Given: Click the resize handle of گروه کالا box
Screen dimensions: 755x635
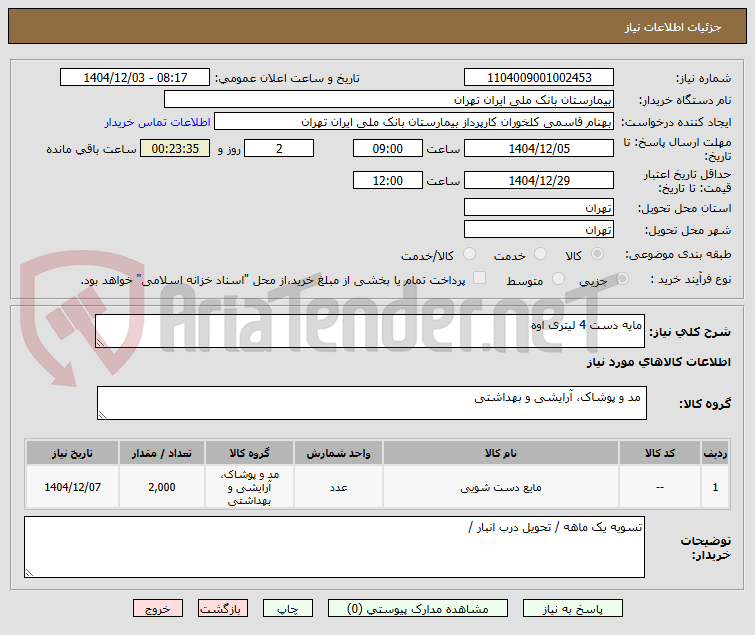Looking at the screenshot, I should coord(102,415).
